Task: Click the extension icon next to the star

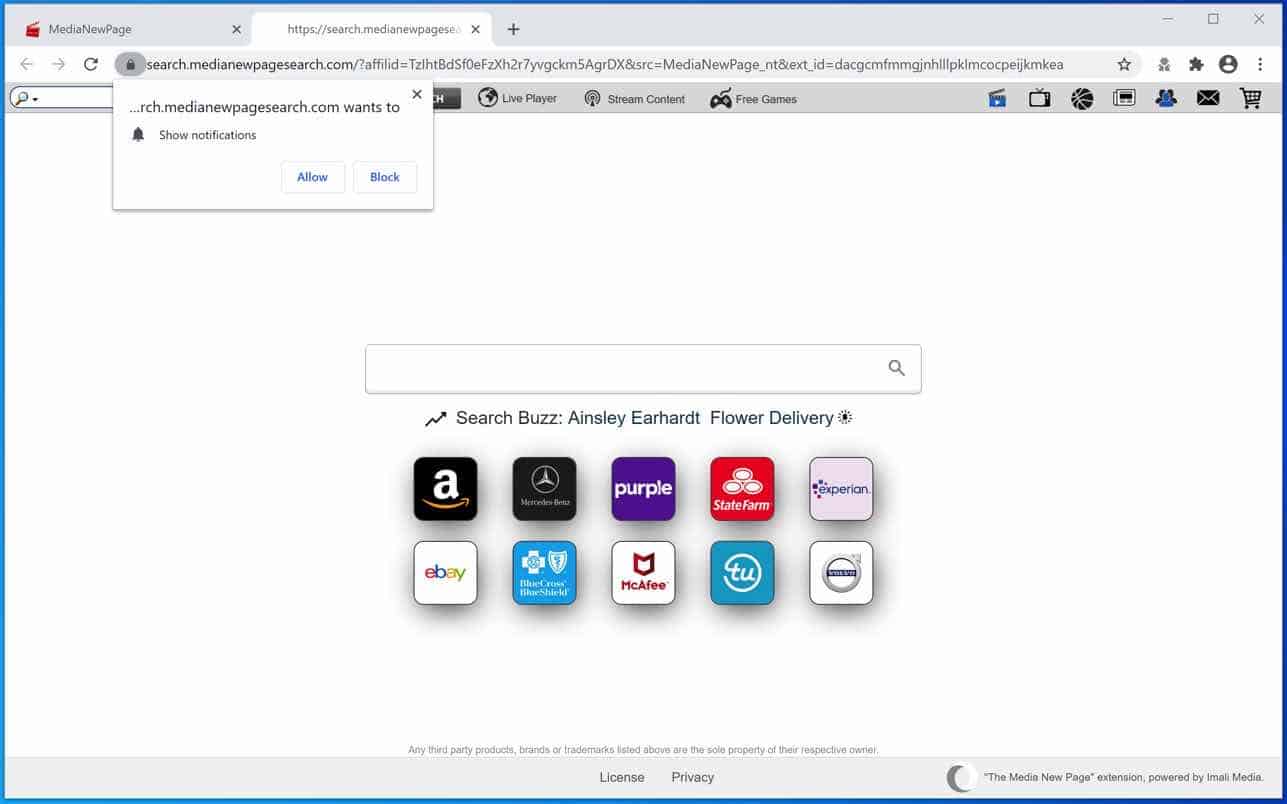Action: pyautogui.click(x=1164, y=64)
